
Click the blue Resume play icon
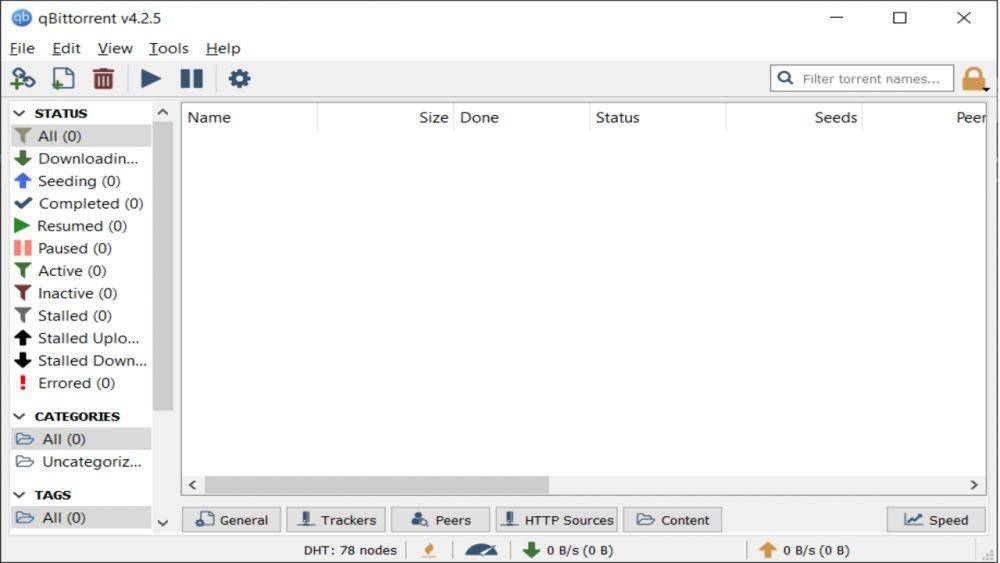(x=151, y=79)
